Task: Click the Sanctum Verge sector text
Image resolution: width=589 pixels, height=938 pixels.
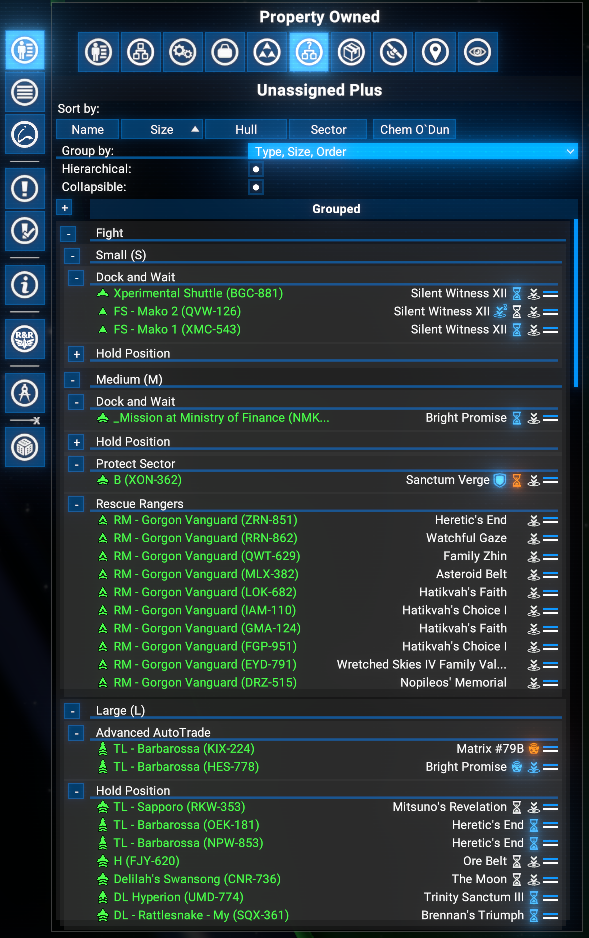Action: coord(447,480)
